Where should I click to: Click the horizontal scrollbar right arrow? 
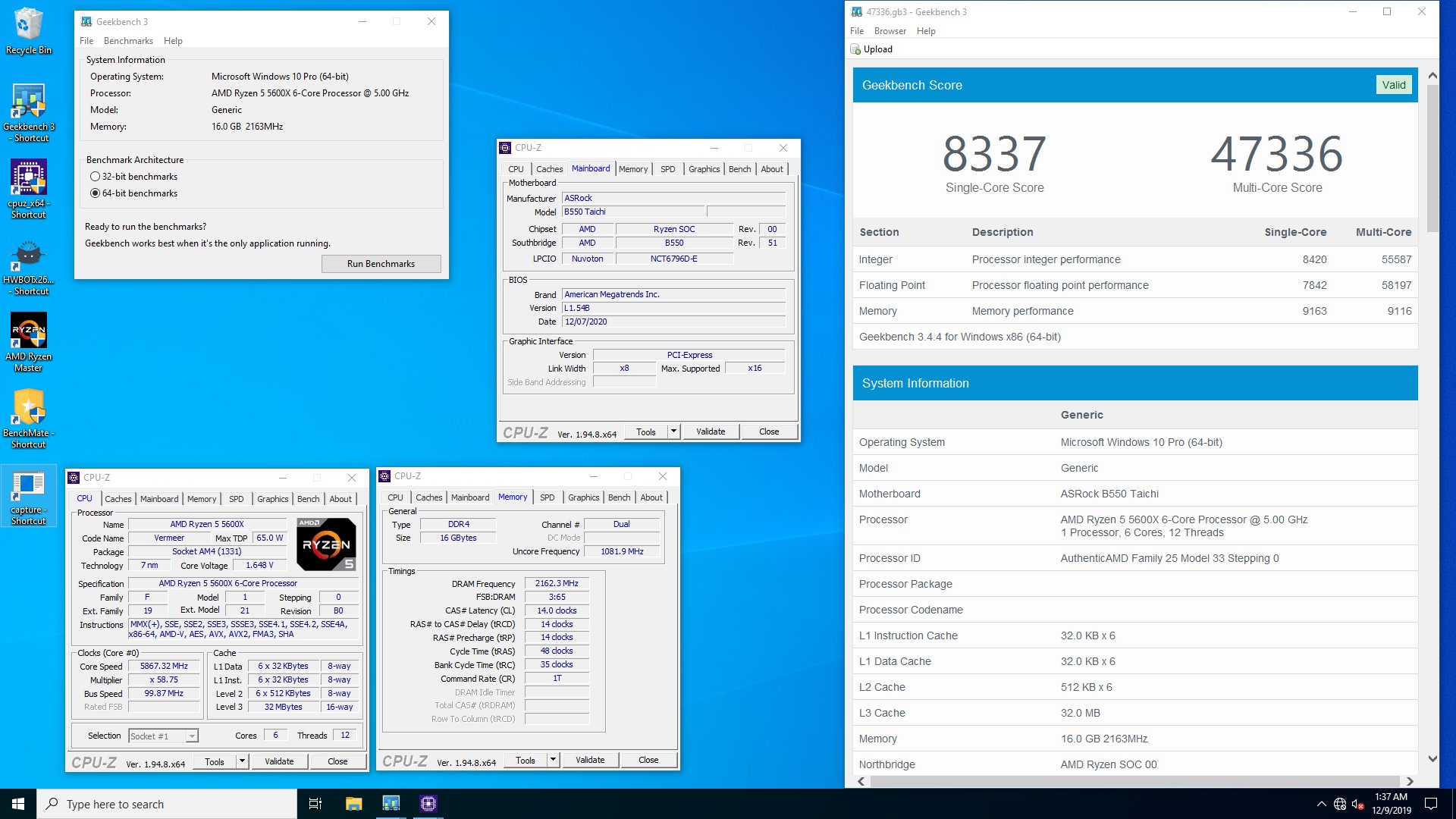click(1410, 781)
